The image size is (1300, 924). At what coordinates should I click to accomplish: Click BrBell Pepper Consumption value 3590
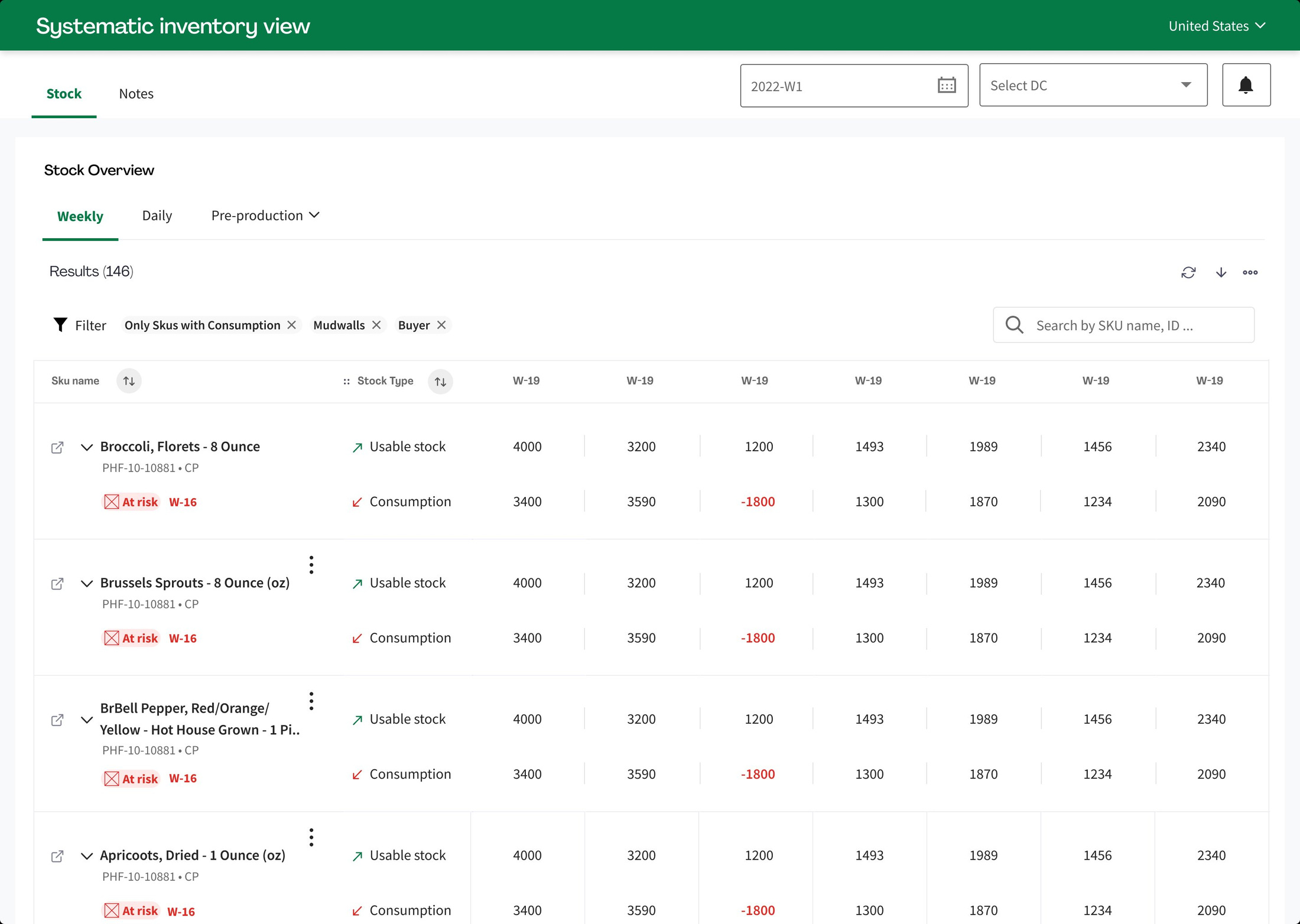641,774
